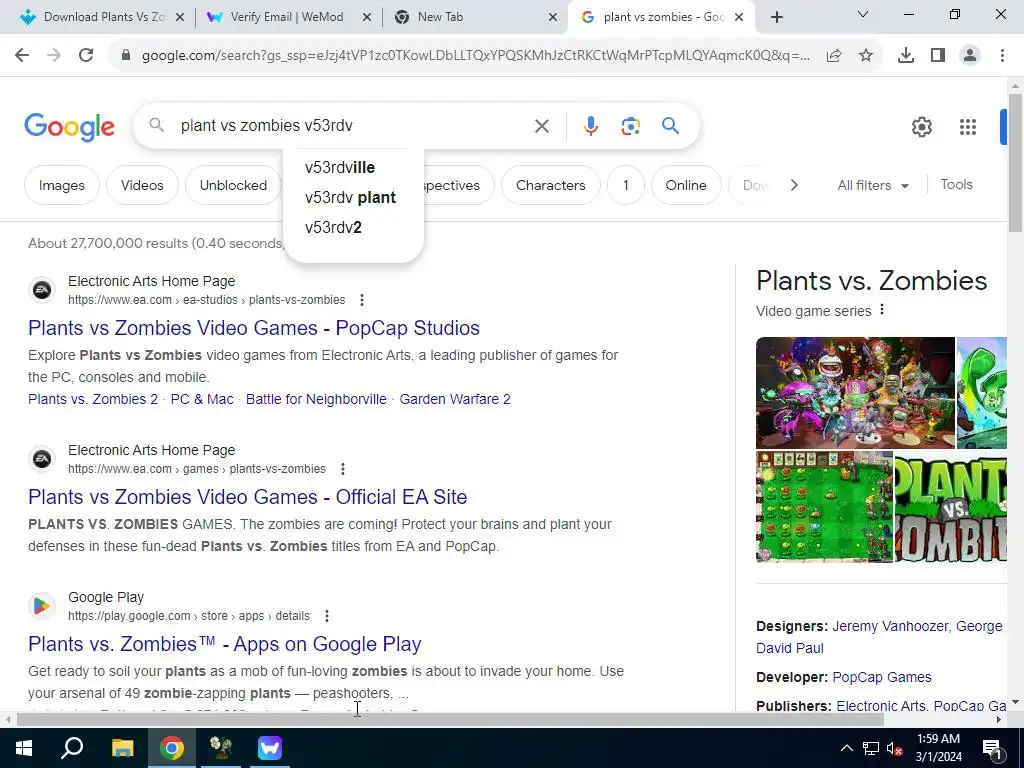Open the Plants vs Zombies taskbar app
1024x768 pixels.
221,748
